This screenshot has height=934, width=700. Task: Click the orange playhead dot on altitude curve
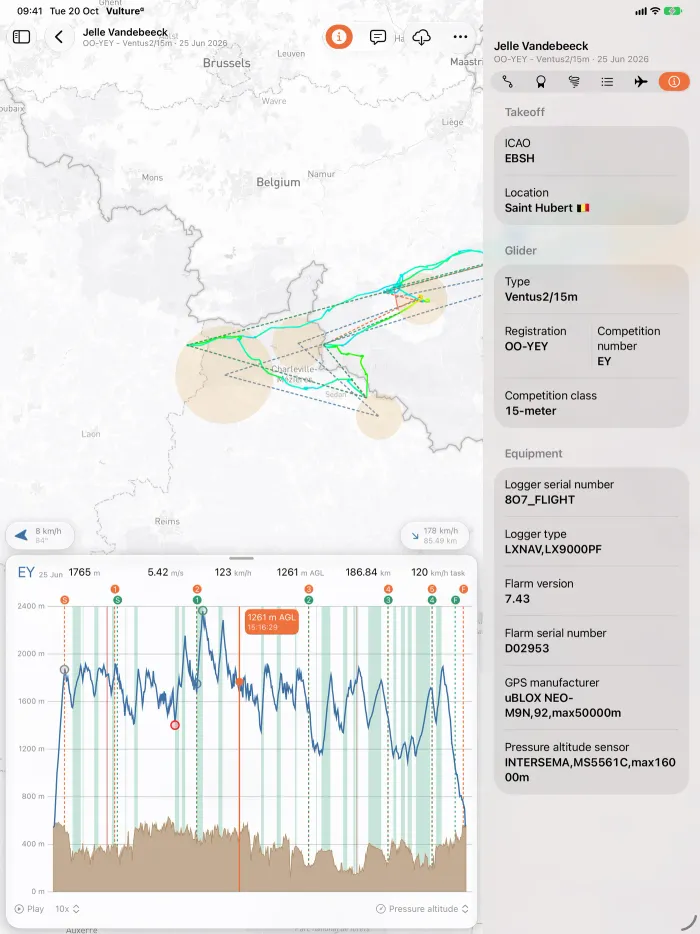pyautogui.click(x=239, y=681)
